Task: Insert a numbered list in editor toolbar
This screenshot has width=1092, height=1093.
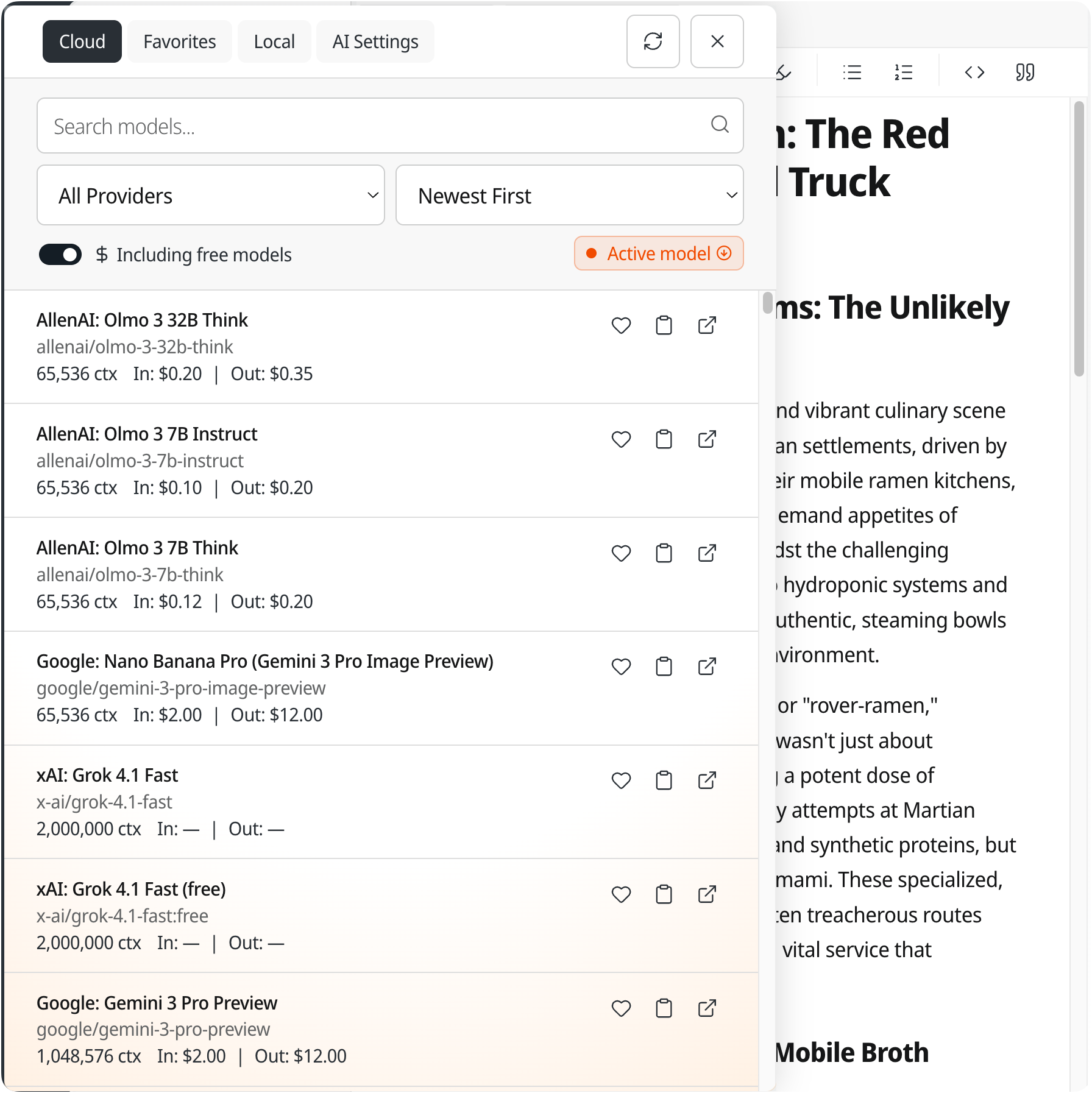Action: tap(903, 73)
